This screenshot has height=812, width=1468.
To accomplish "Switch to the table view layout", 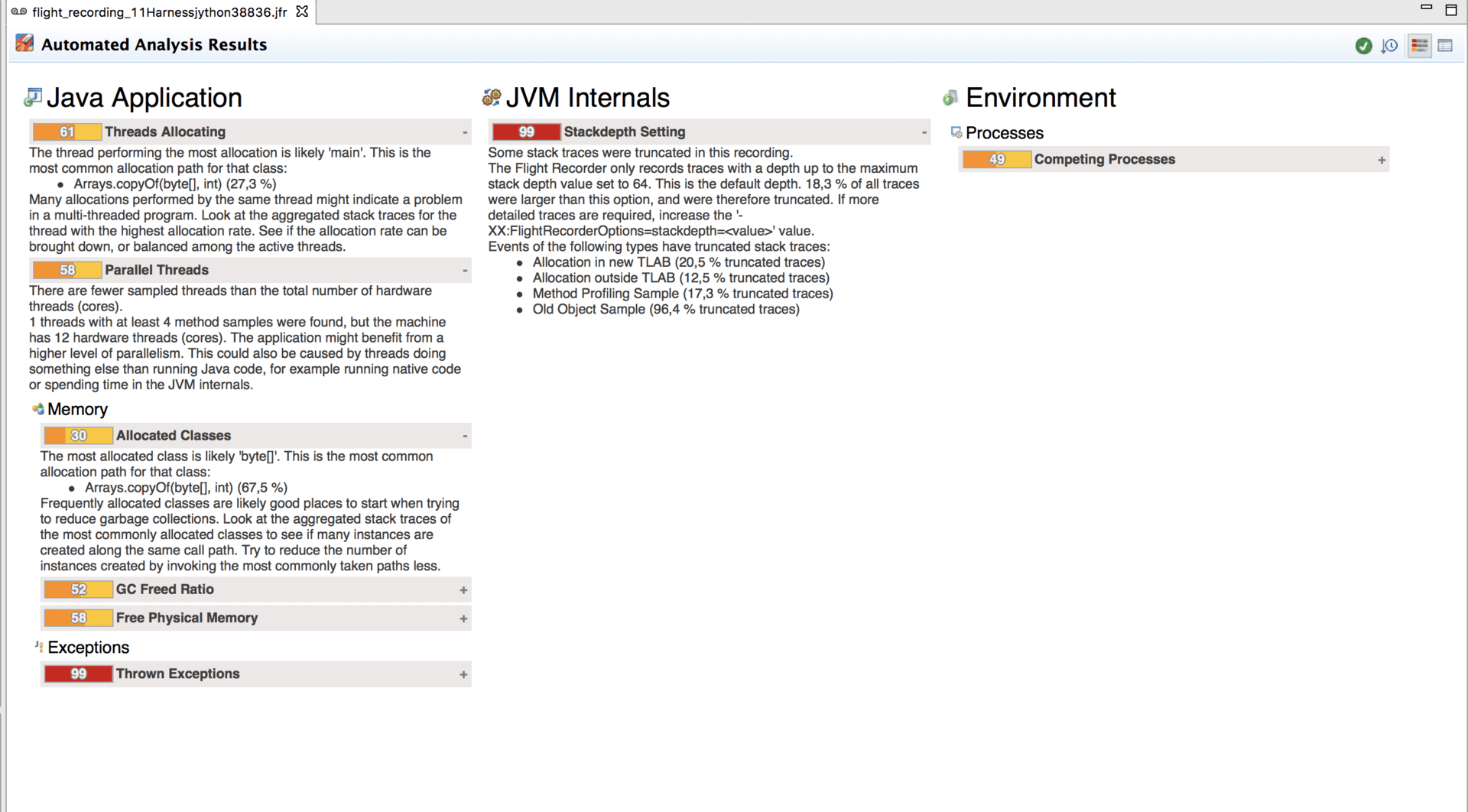I will coord(1445,46).
